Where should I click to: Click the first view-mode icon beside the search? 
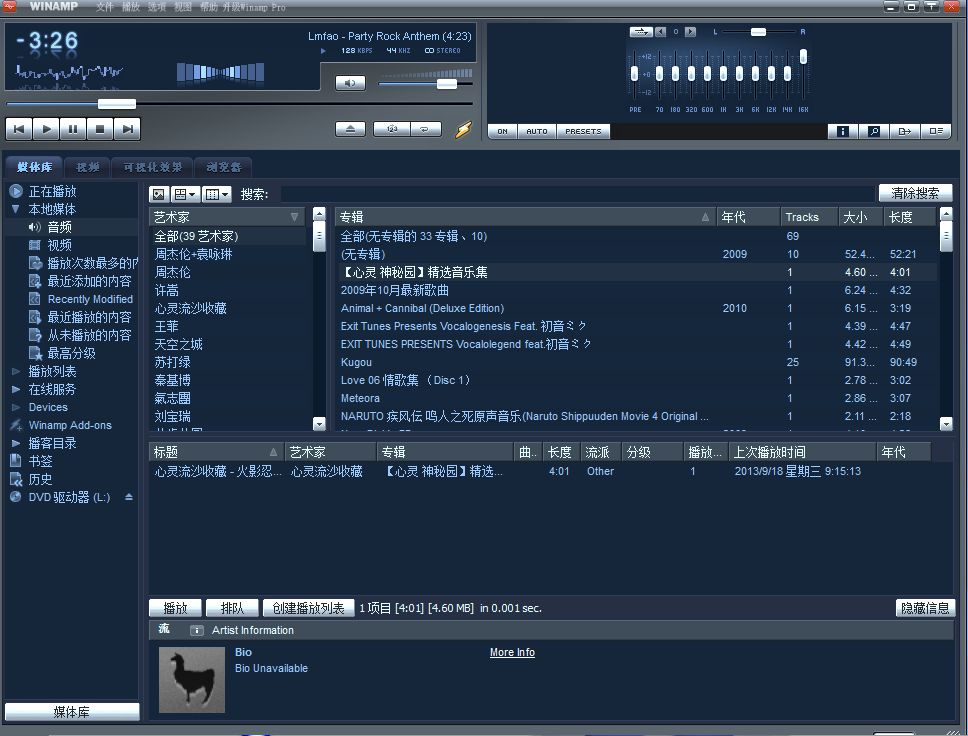[159, 194]
